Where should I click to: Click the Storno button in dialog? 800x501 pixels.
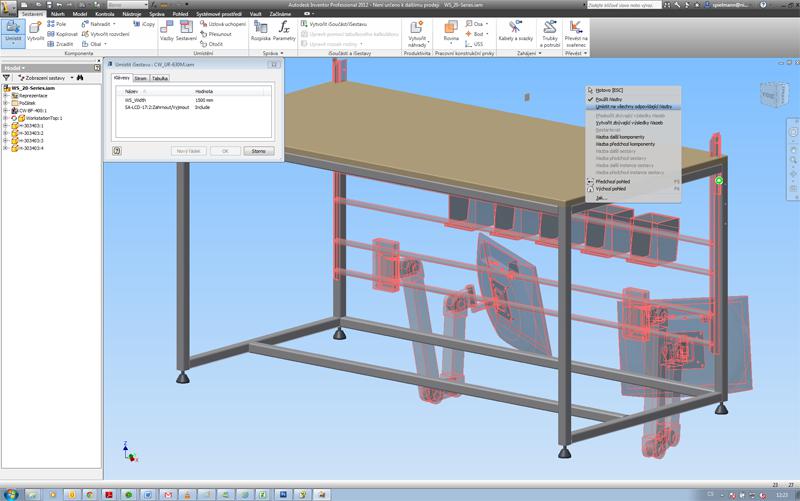pos(258,151)
